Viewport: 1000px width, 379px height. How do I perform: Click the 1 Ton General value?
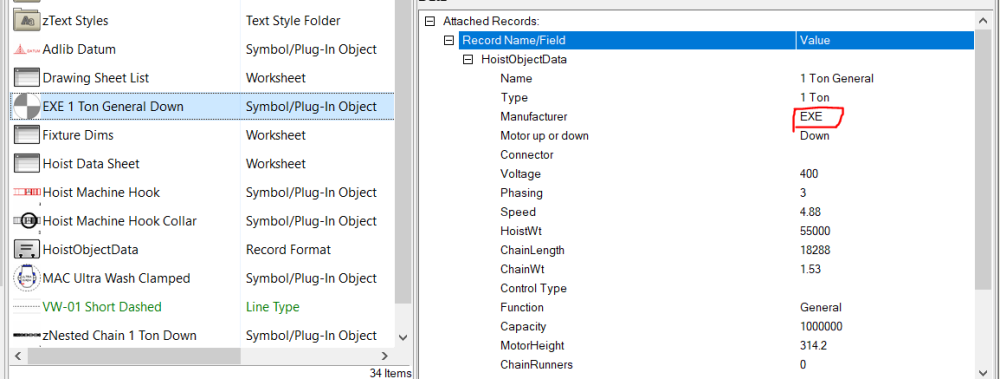pos(837,78)
